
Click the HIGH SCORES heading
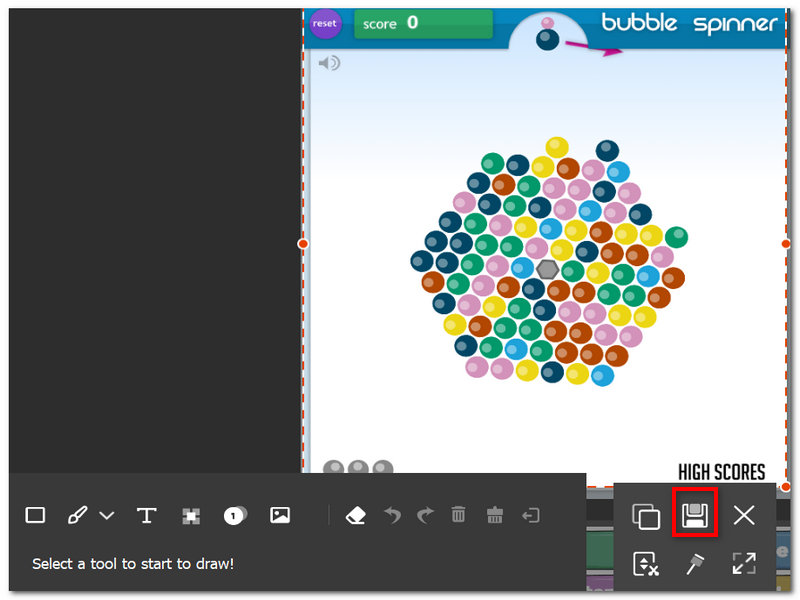click(x=721, y=472)
